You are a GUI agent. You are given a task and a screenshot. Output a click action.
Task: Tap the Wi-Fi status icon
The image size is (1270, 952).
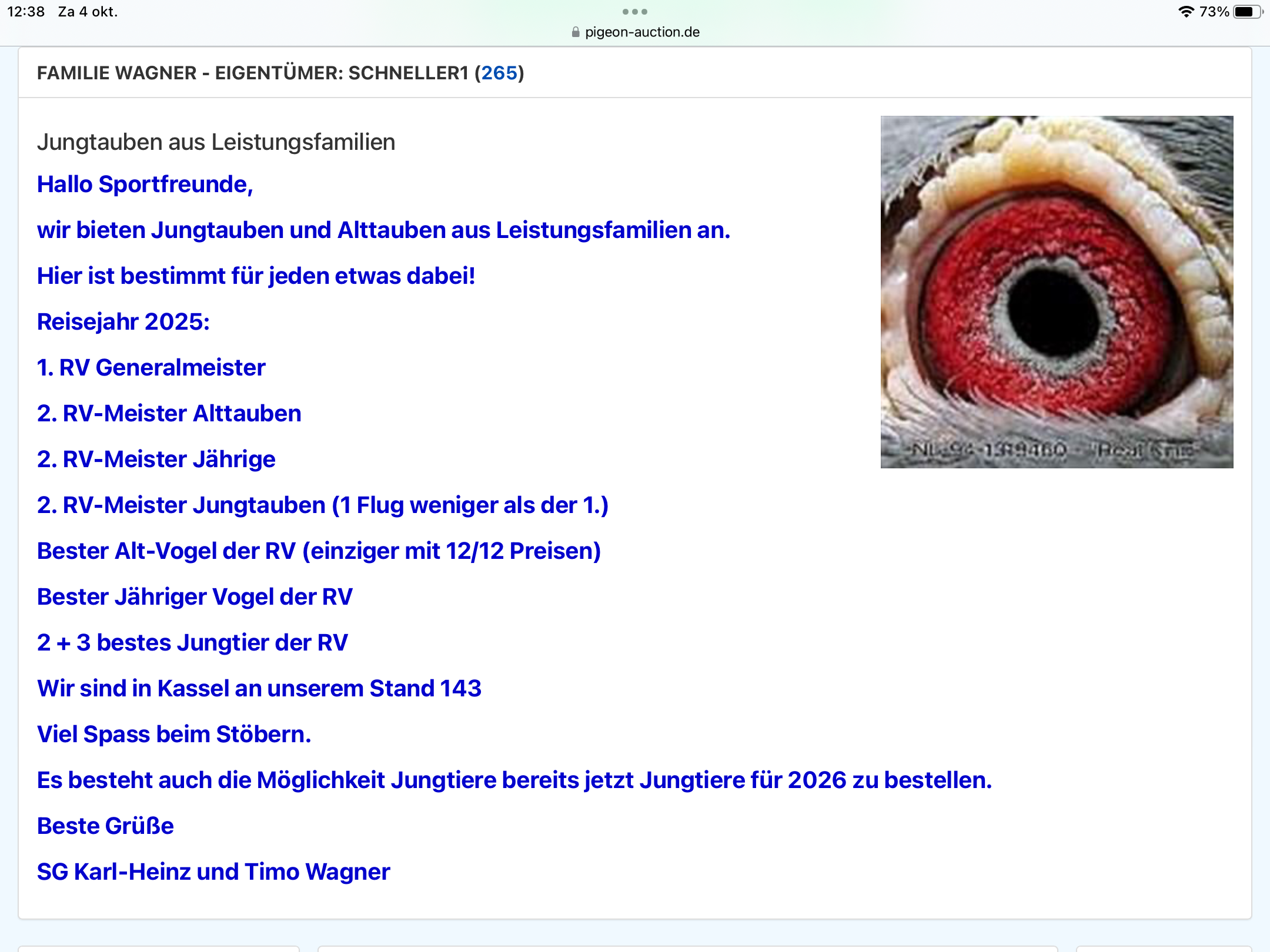pos(1186,12)
